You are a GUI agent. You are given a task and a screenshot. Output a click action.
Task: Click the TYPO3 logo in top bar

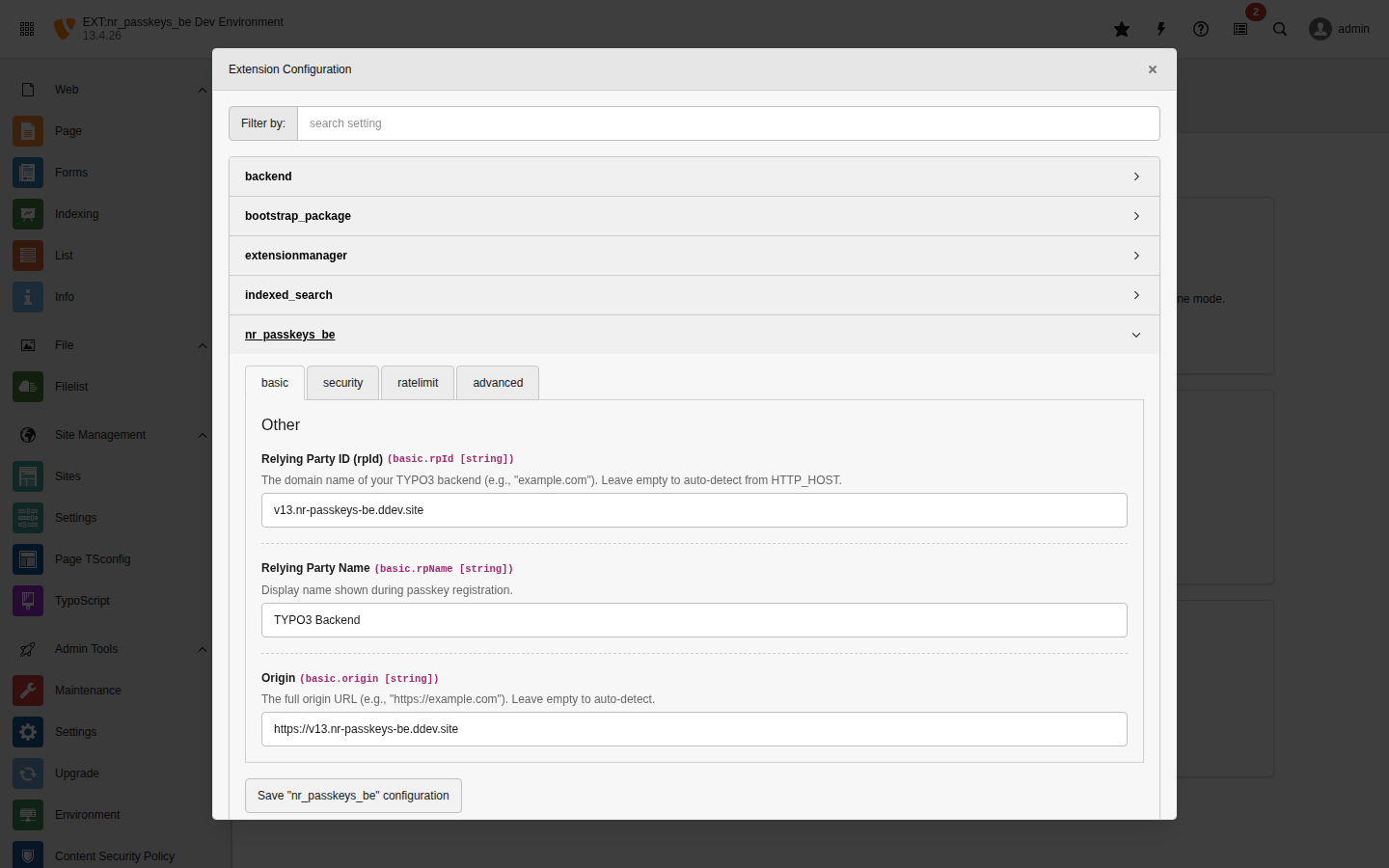point(64,29)
